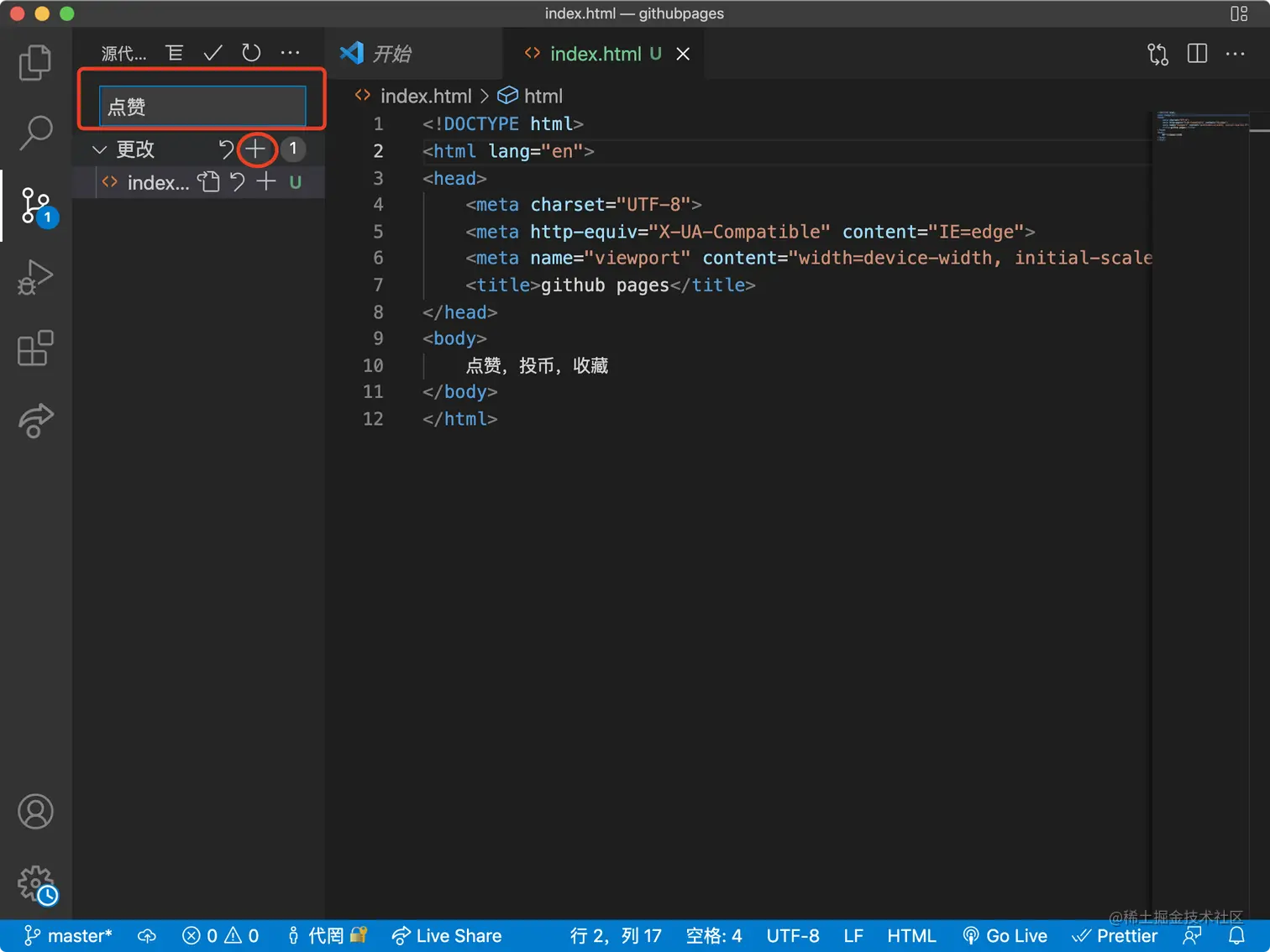Discard changes icon on index... row
The height and width of the screenshot is (952, 1270).
[238, 182]
